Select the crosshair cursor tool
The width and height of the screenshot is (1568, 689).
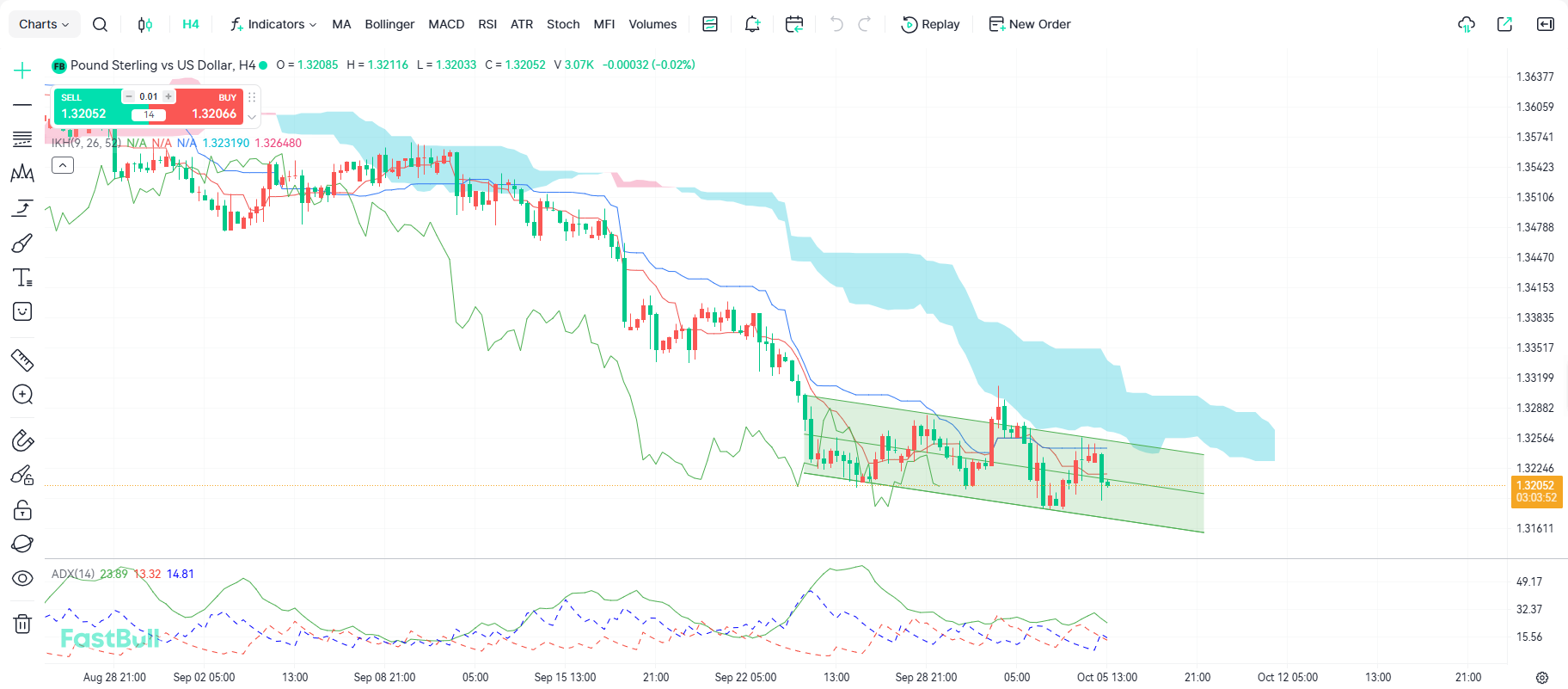22,71
